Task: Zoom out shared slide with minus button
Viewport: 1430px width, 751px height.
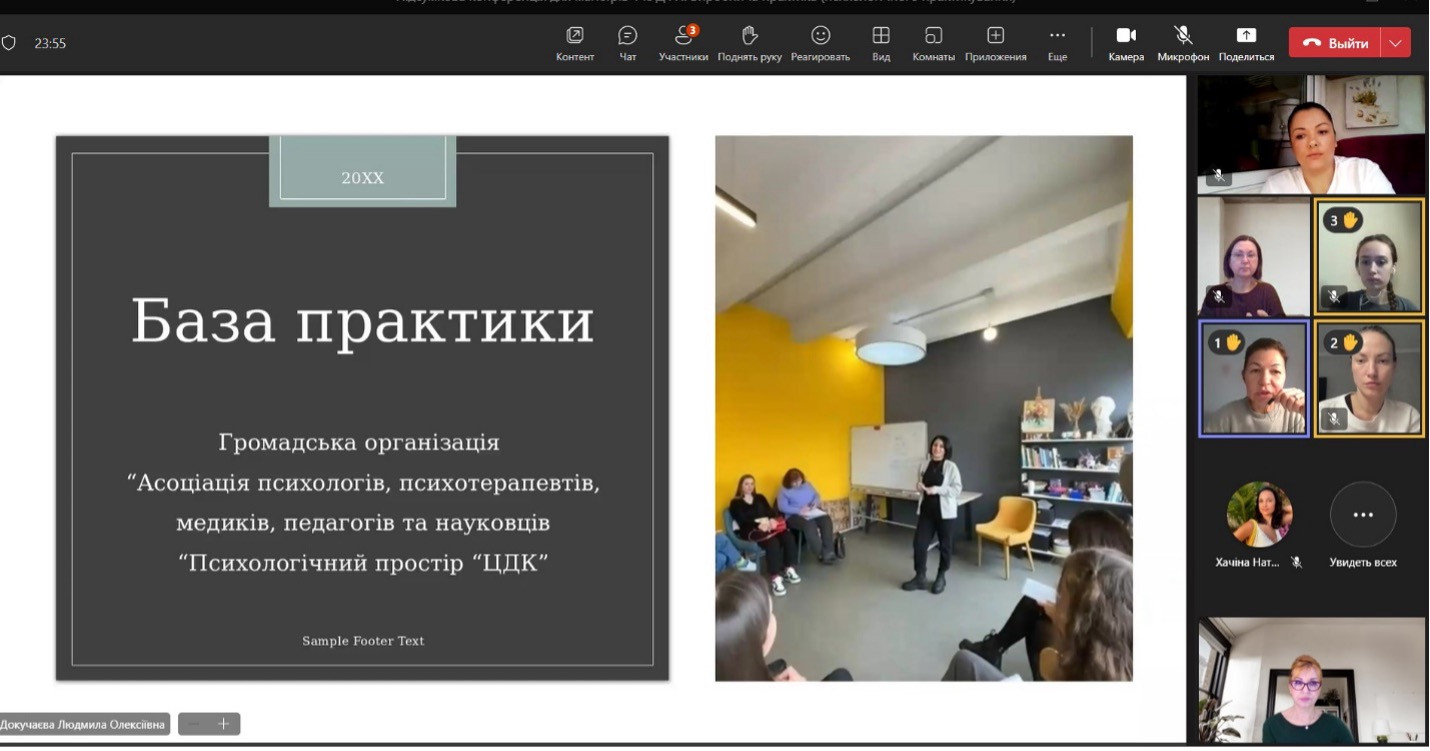Action: pyautogui.click(x=195, y=724)
